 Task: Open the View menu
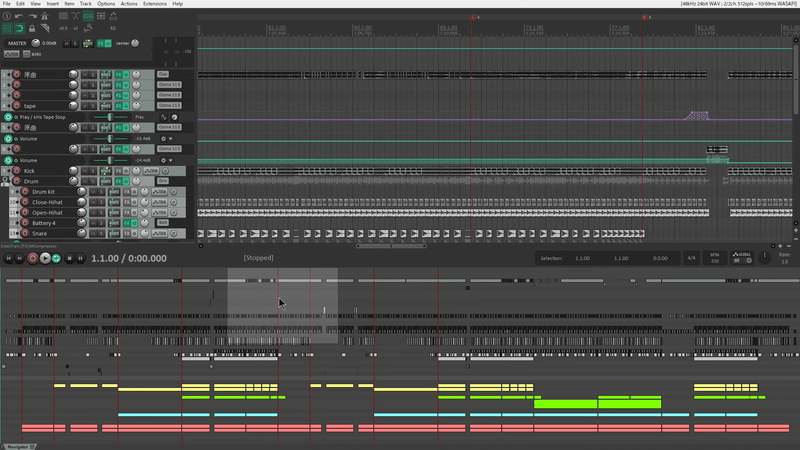(x=35, y=4)
